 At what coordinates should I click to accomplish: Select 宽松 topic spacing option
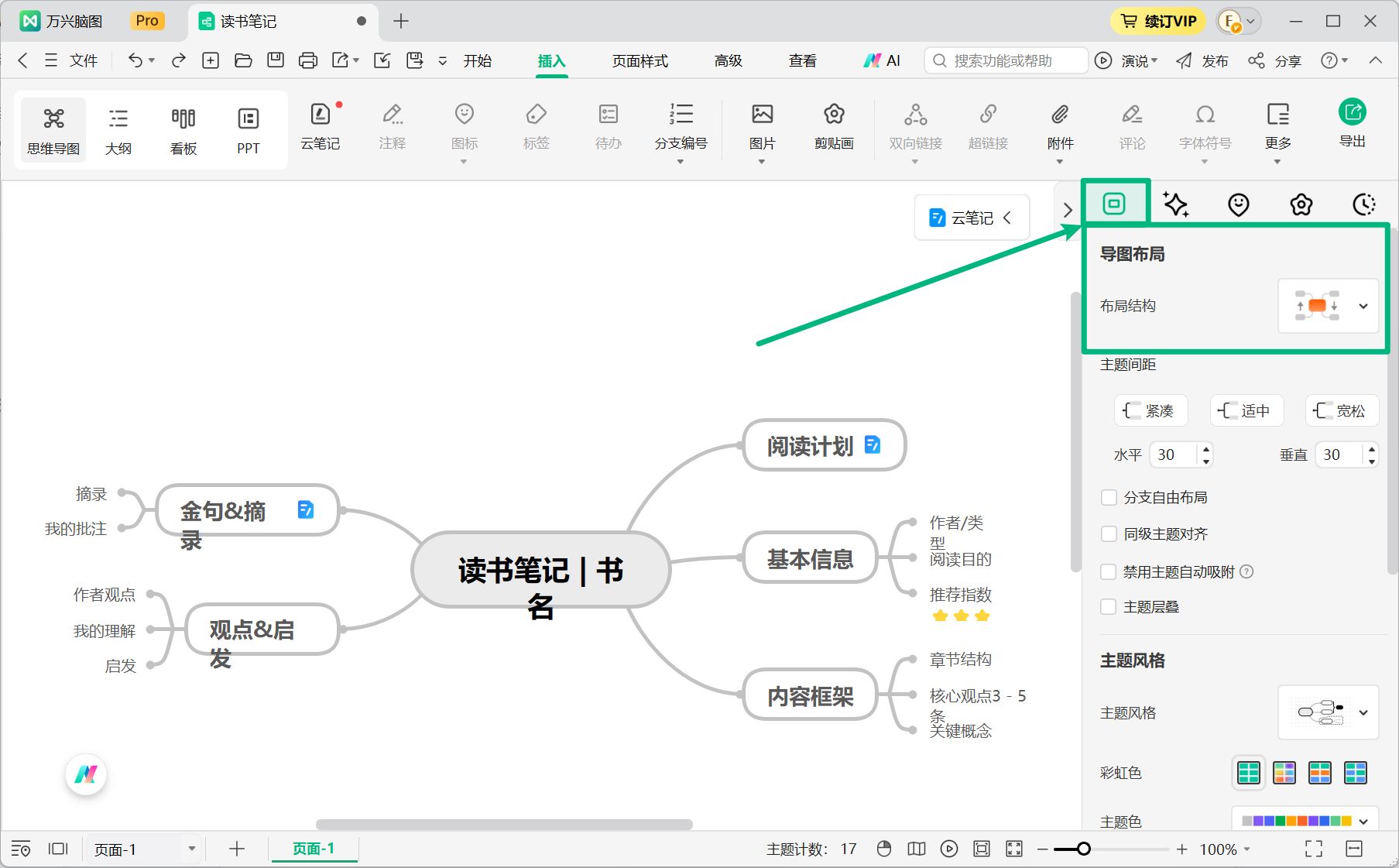1342,410
